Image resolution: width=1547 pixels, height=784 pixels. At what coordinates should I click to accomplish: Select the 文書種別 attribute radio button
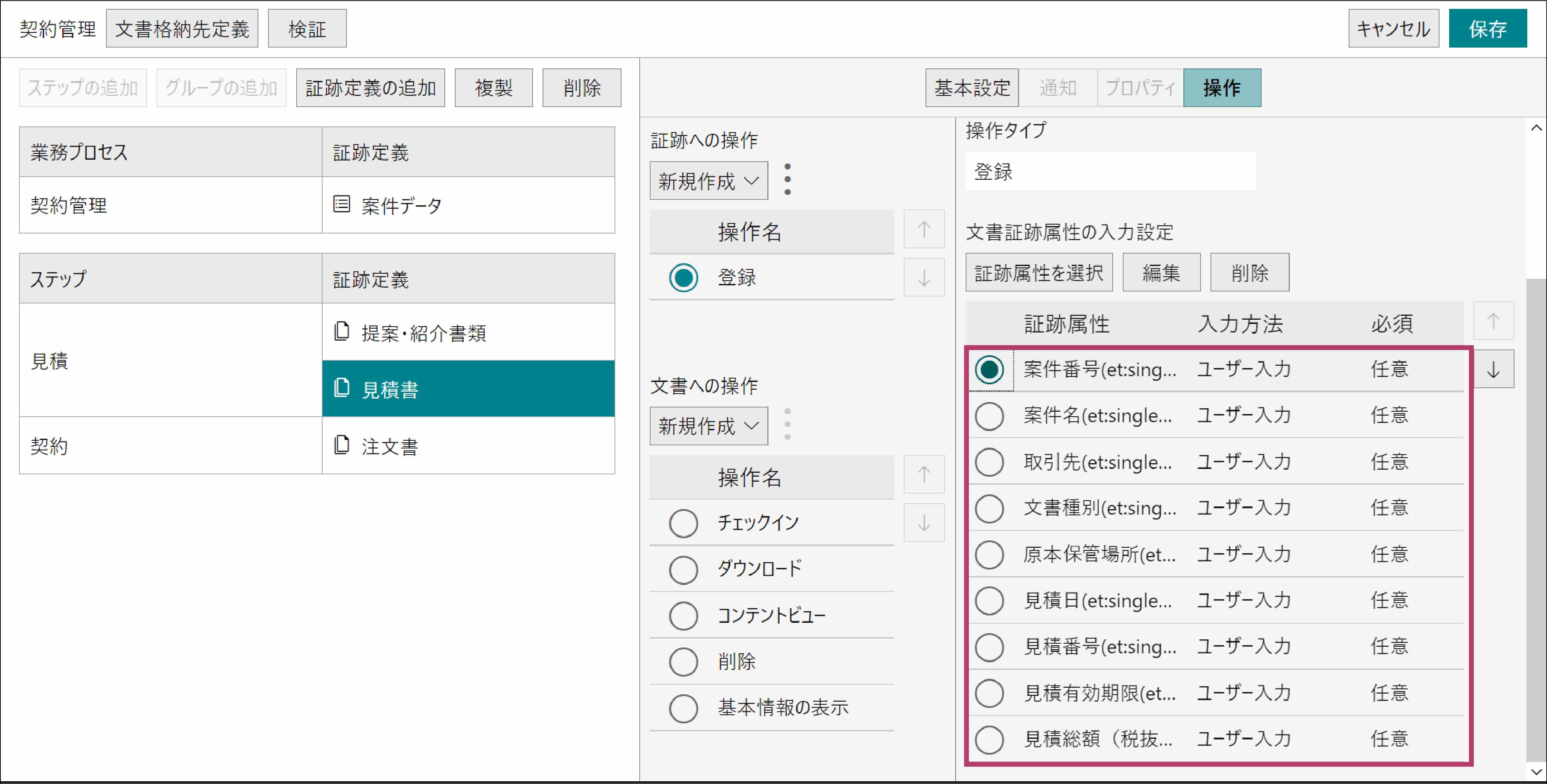pyautogui.click(x=989, y=508)
